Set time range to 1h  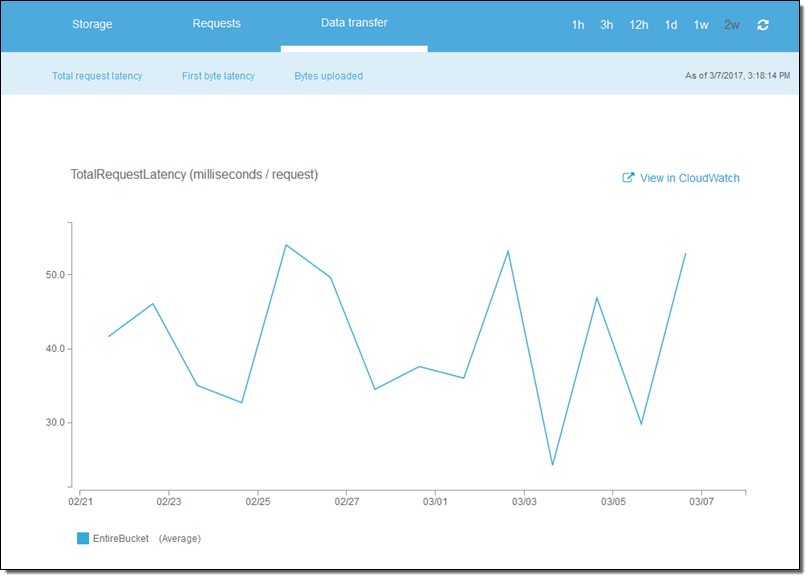pyautogui.click(x=578, y=25)
